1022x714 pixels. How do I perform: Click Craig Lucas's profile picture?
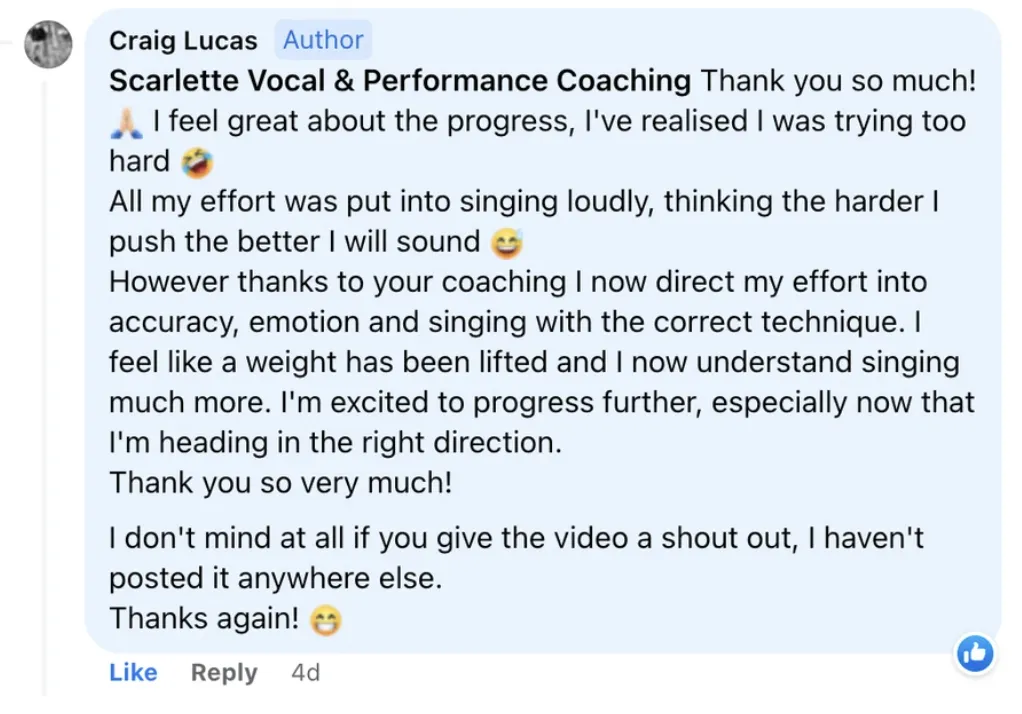click(47, 43)
